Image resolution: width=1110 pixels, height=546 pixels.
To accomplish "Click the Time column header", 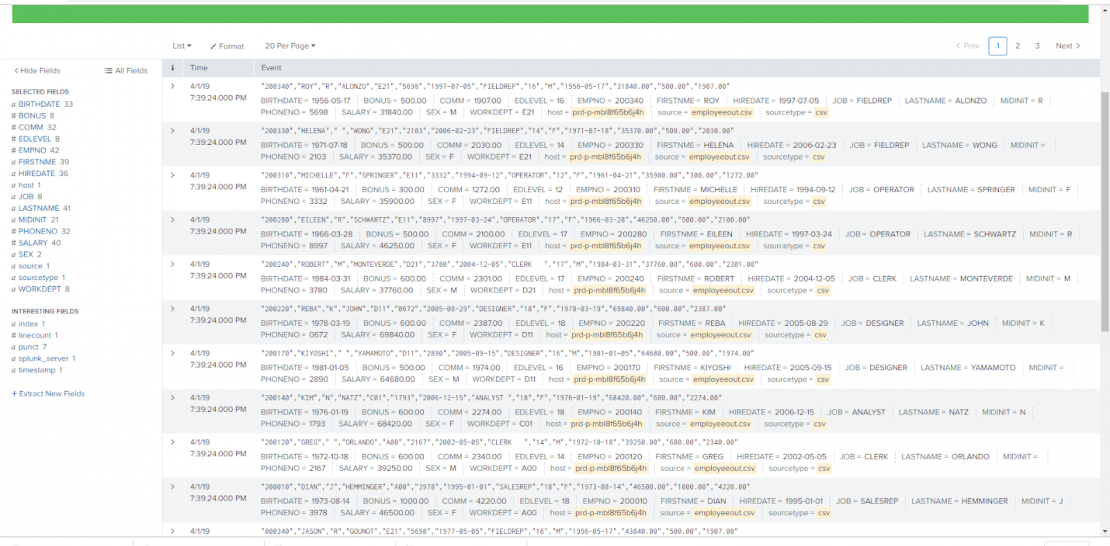I will click(x=199, y=68).
